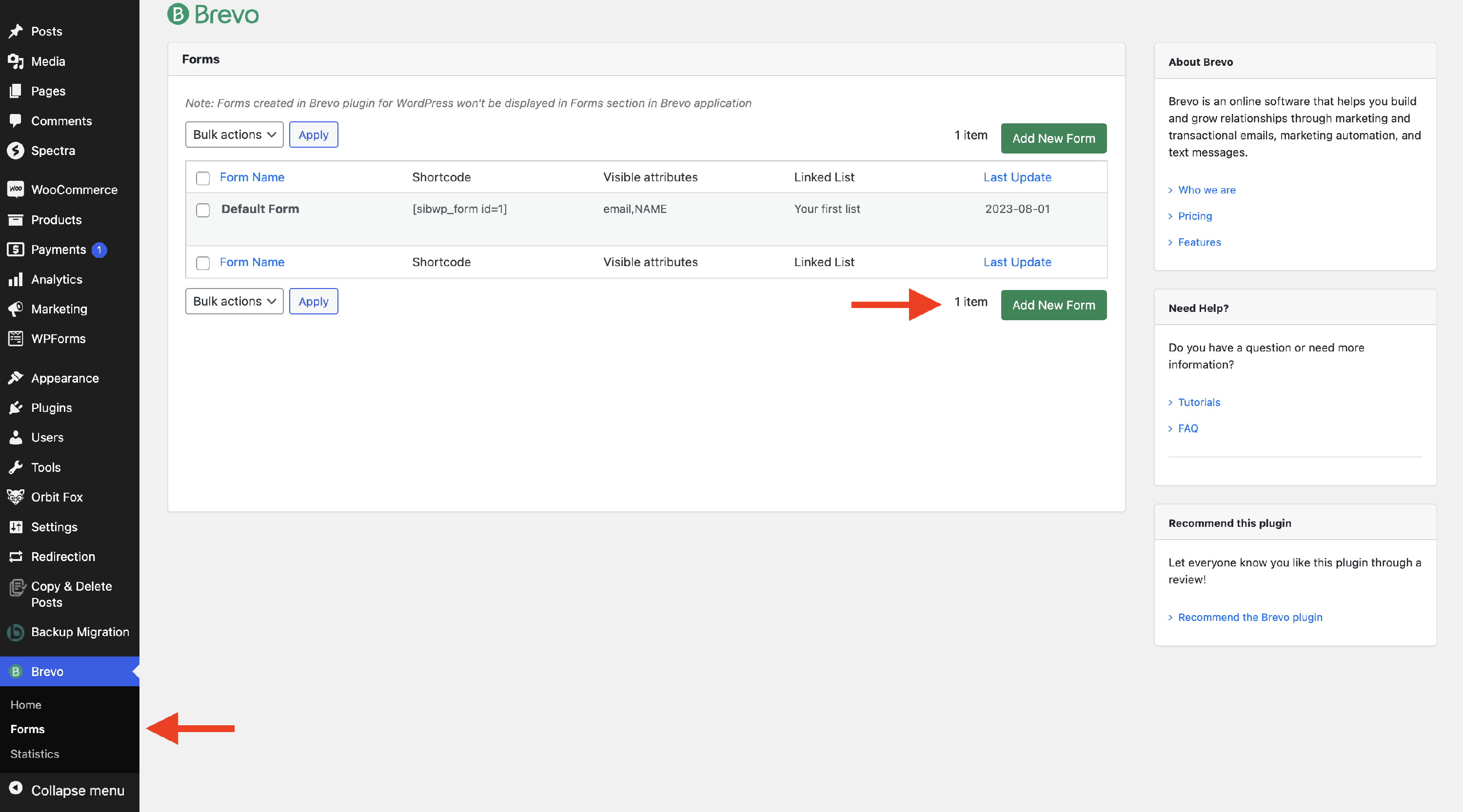Click the Brevo logo at top

tap(213, 14)
